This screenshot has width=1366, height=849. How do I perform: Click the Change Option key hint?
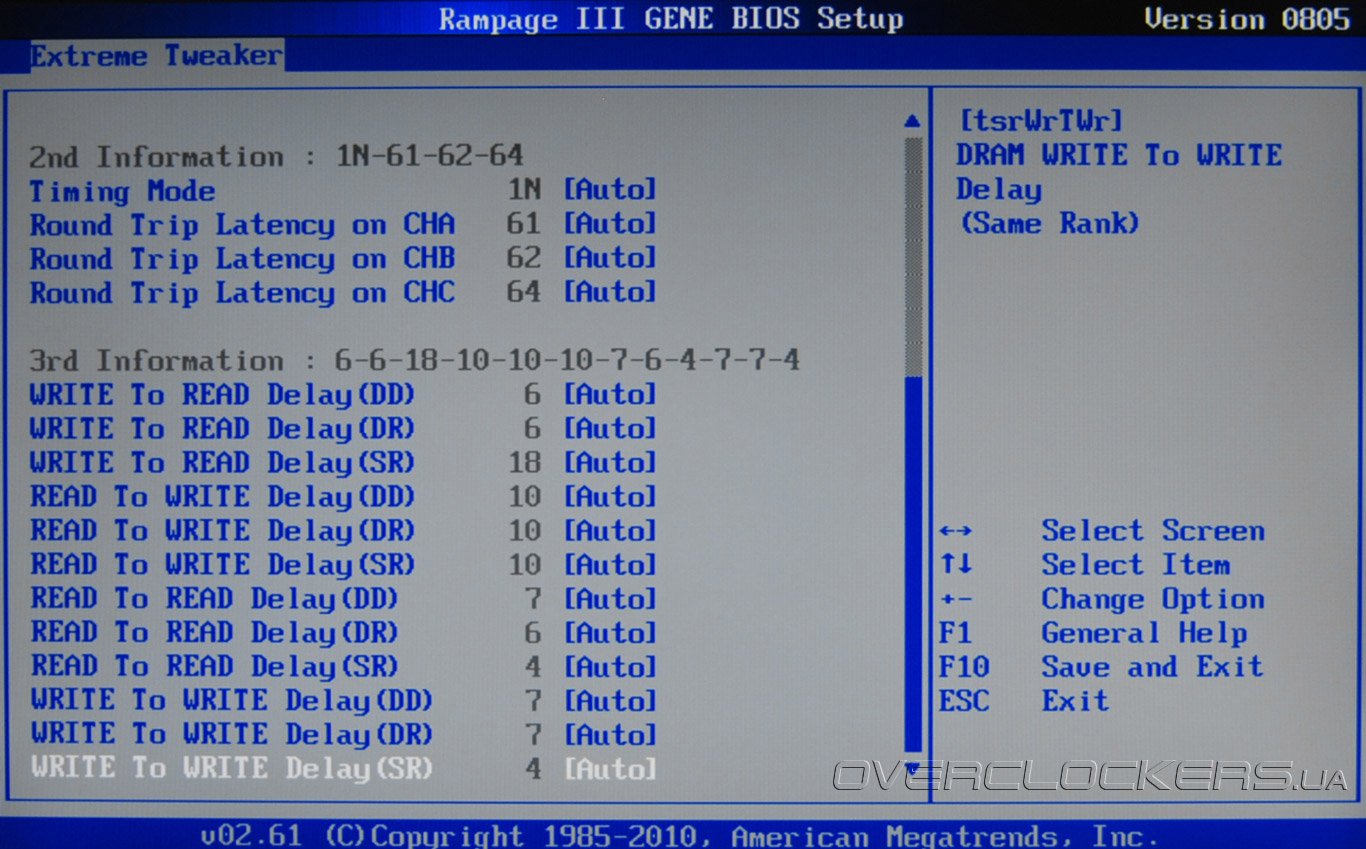pos(1102,598)
